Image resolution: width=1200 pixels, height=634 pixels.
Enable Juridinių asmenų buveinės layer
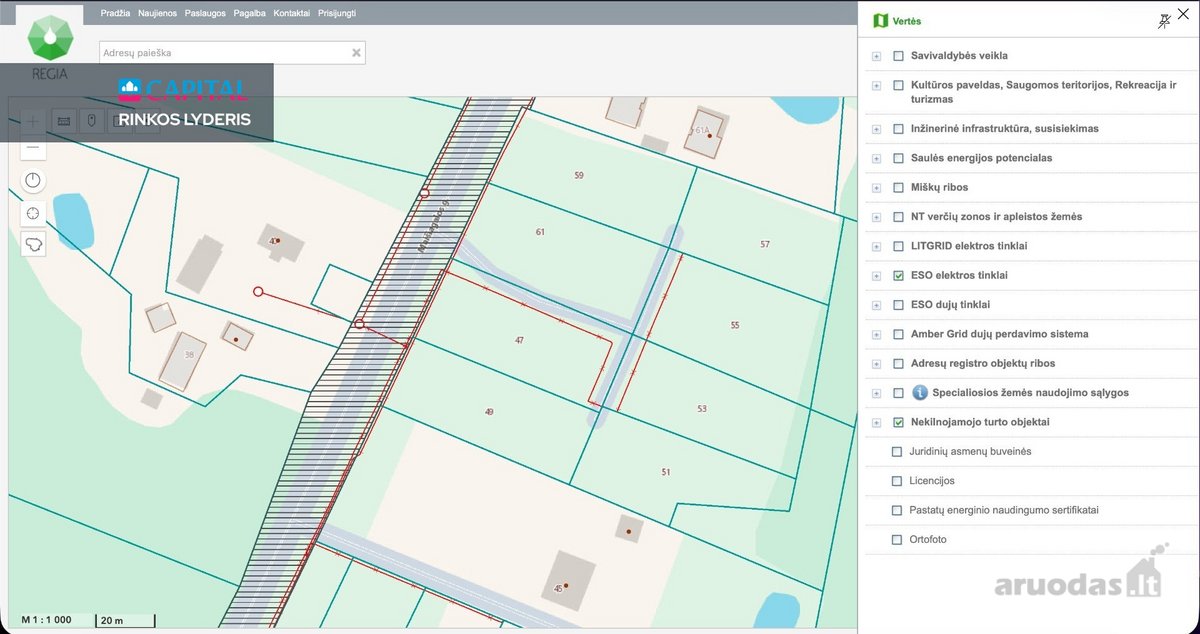pos(897,452)
